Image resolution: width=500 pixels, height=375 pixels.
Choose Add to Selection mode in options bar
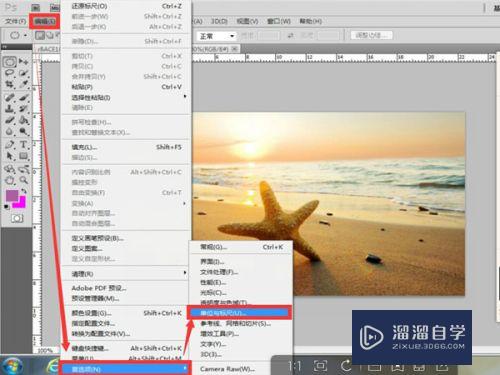point(50,35)
